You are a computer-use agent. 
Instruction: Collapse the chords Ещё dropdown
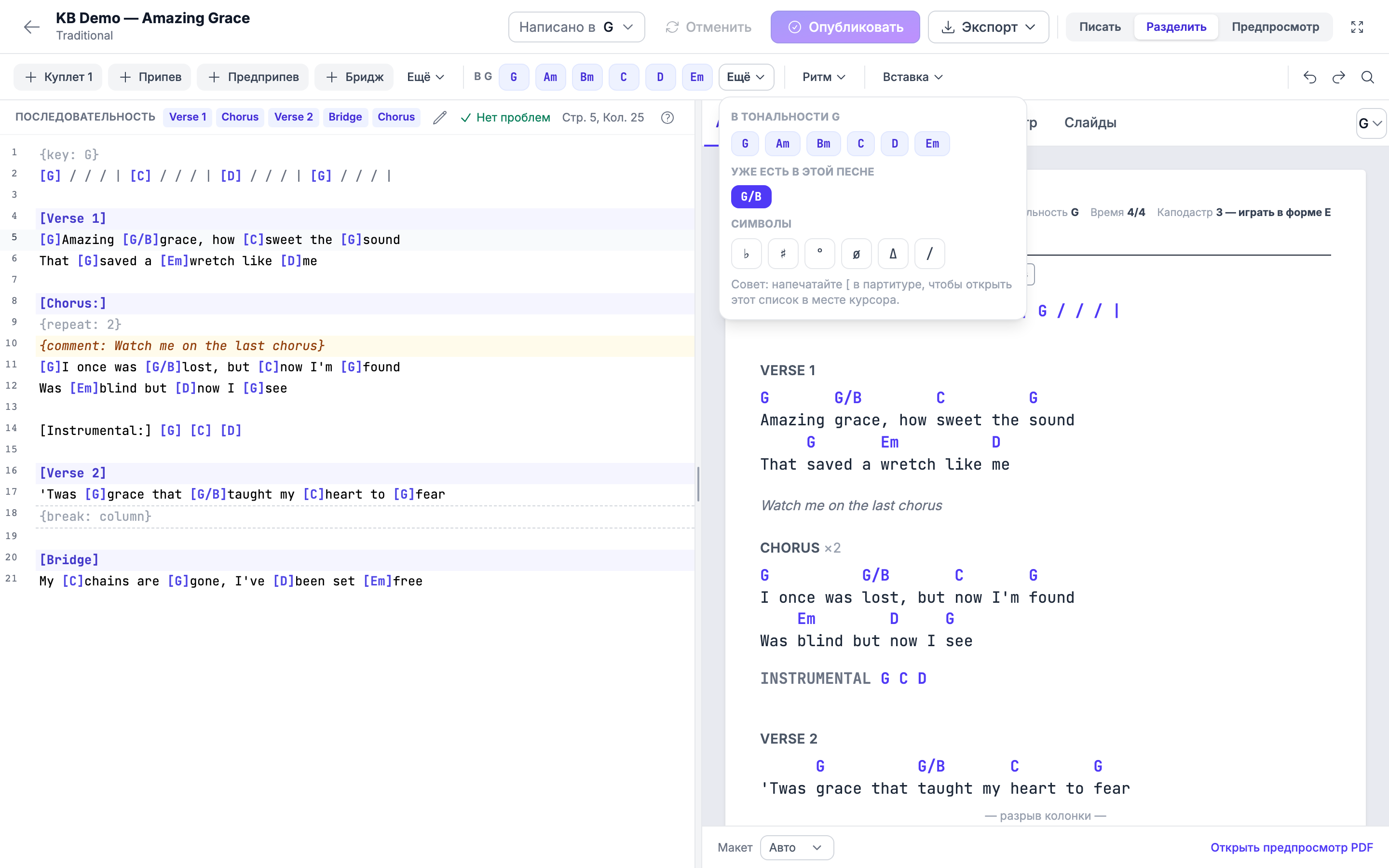(746, 77)
